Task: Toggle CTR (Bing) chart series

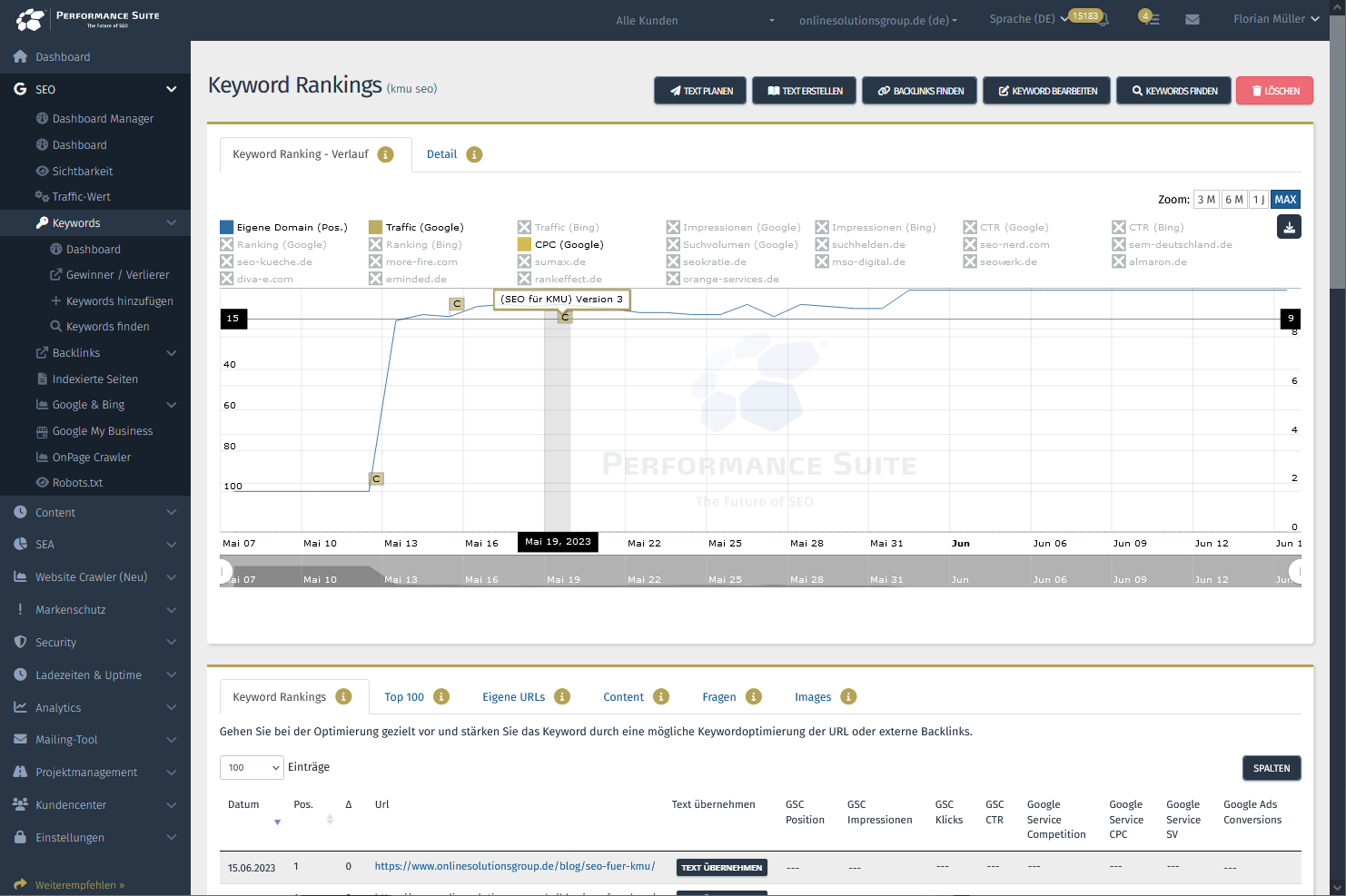Action: coord(1119,227)
